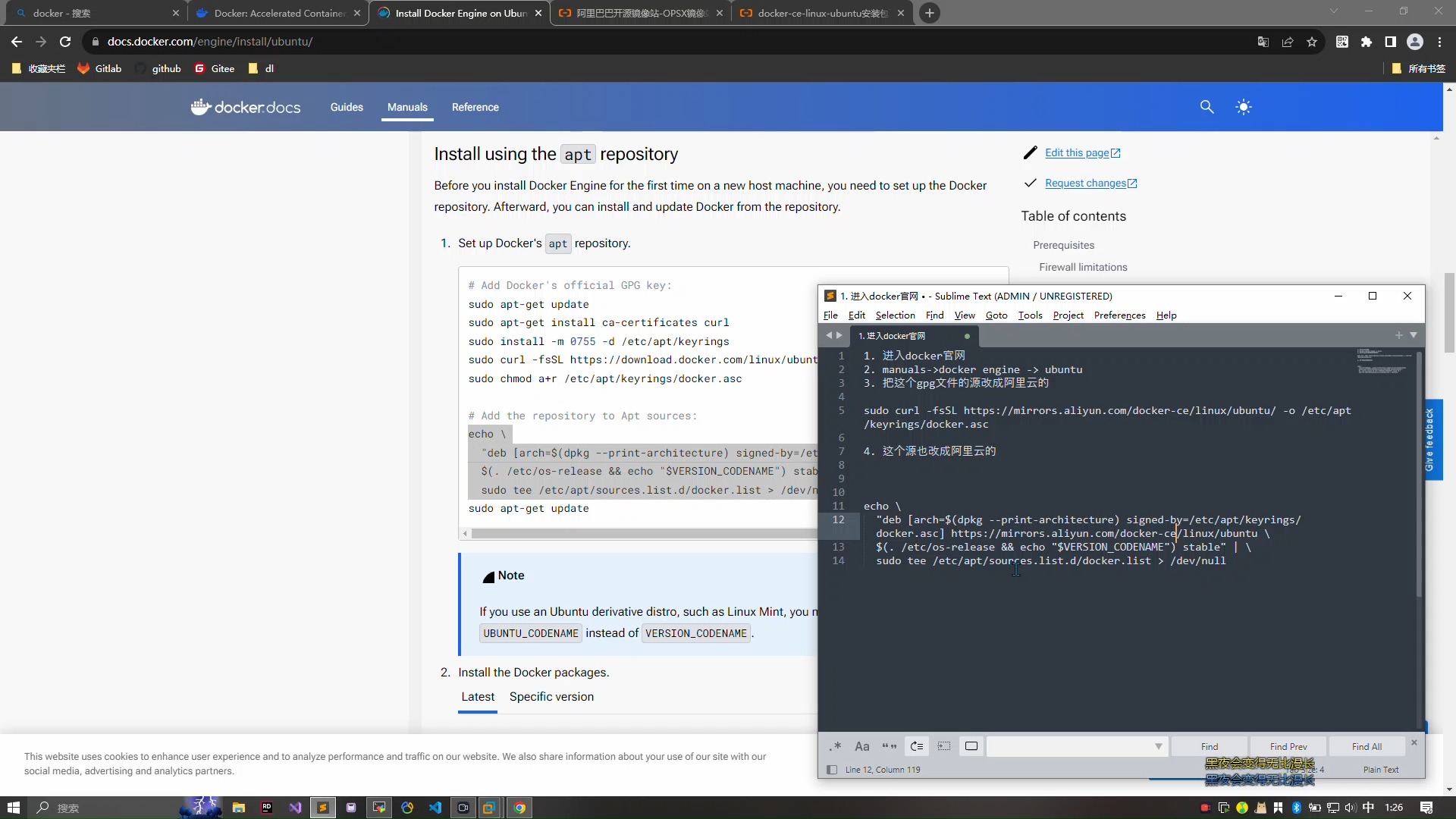The width and height of the screenshot is (1456, 819).
Task: Click the docs search magnifier icon
Action: (x=1207, y=107)
